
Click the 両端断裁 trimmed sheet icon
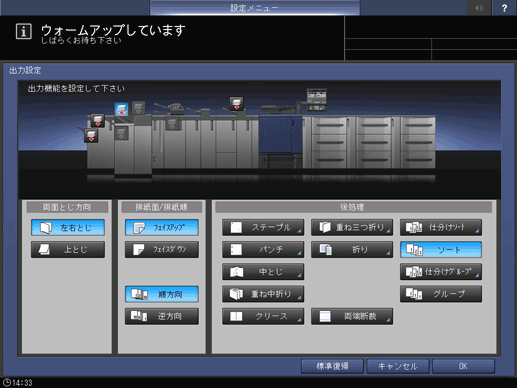click(x=325, y=316)
